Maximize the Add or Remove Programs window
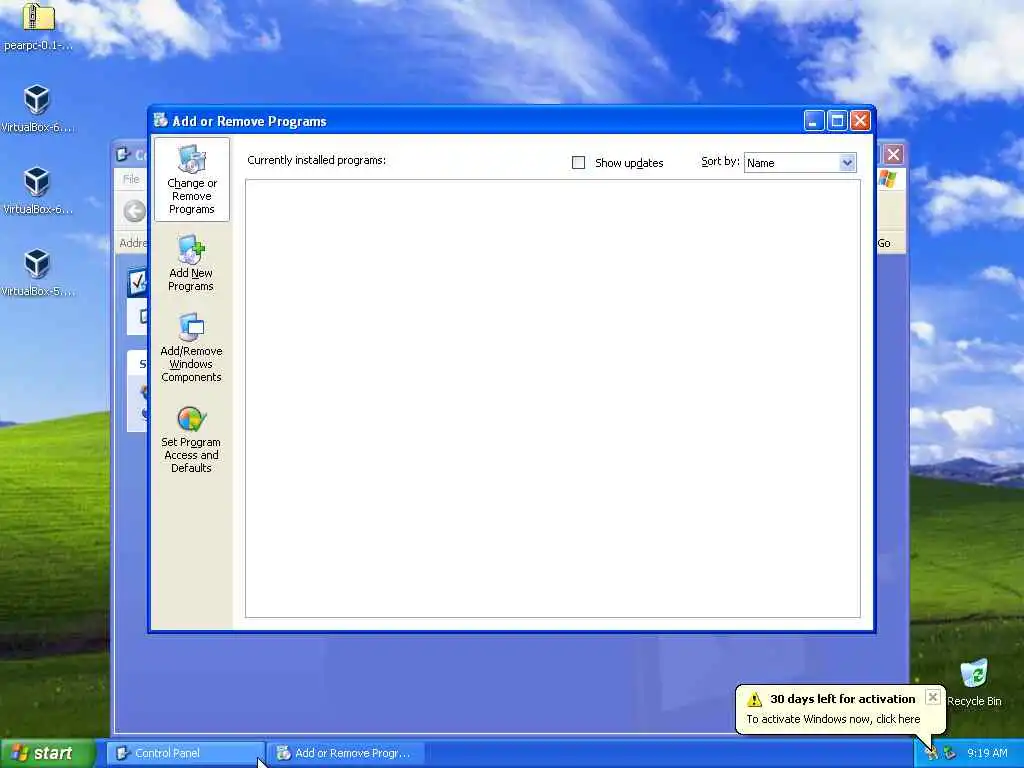 tap(837, 121)
